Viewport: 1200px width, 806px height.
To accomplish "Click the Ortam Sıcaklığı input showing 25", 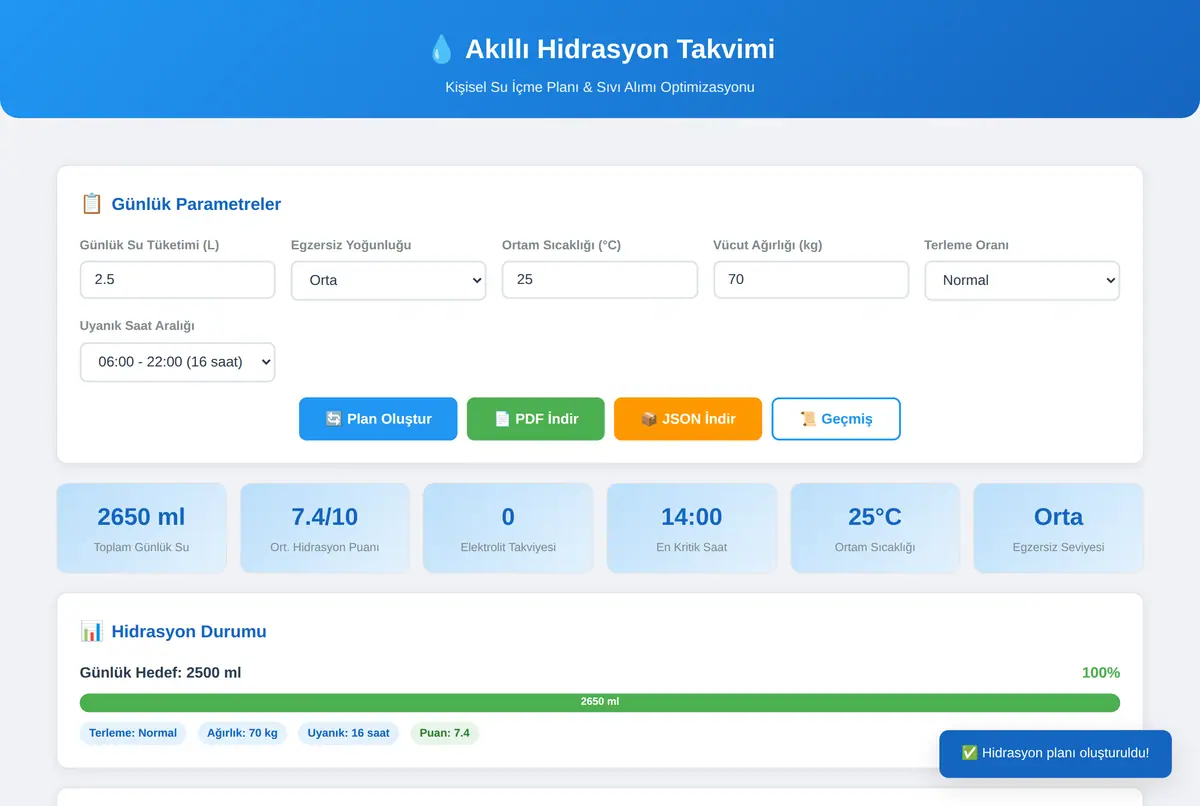I will coord(600,280).
